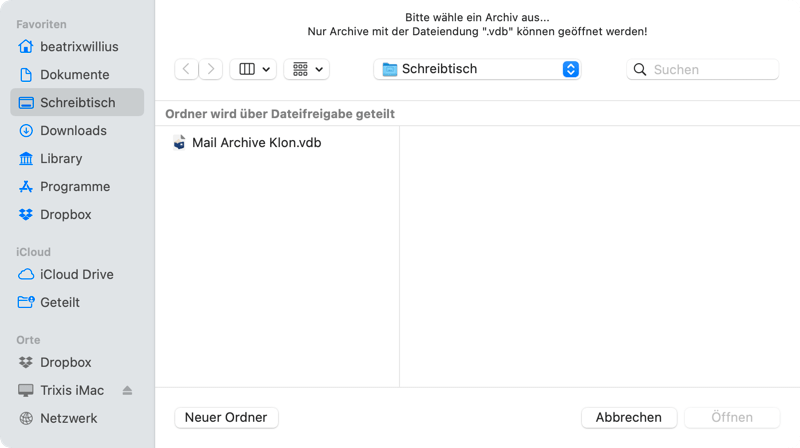Click the desktop icon beside Schreibtisch
Screen dimensions: 800x448
[x=26, y=103]
